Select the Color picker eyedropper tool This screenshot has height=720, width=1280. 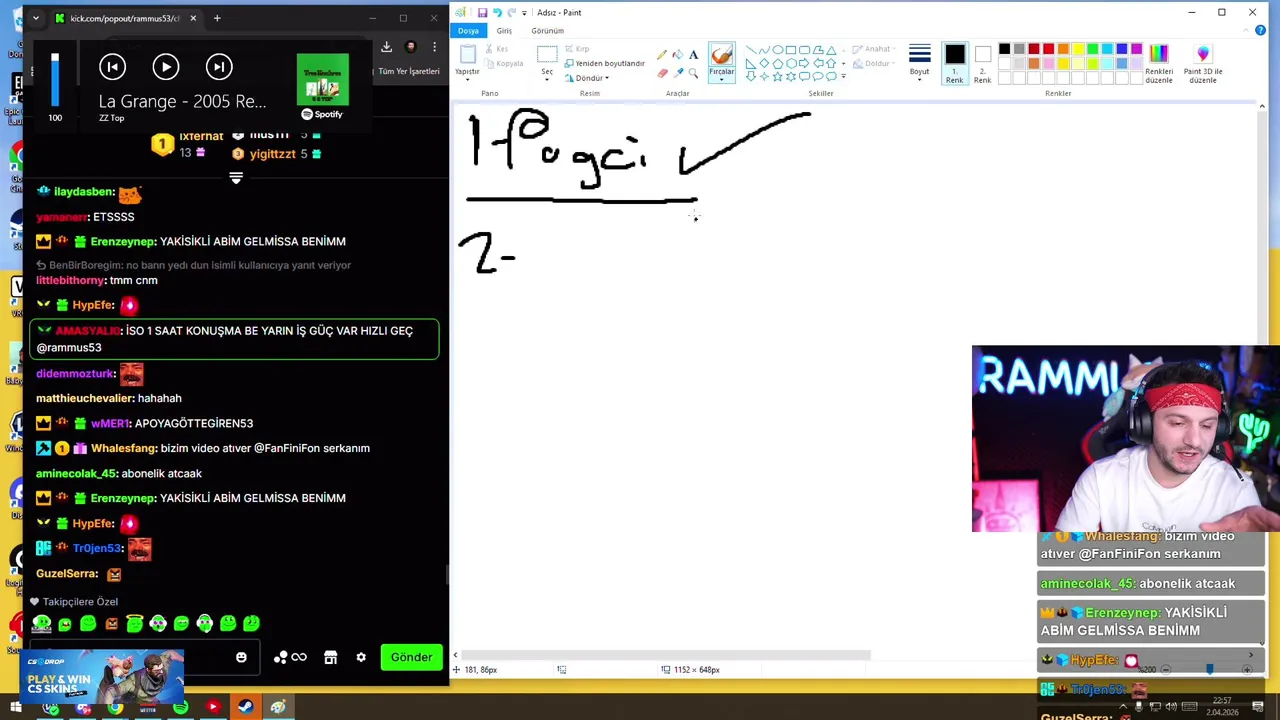point(678,73)
